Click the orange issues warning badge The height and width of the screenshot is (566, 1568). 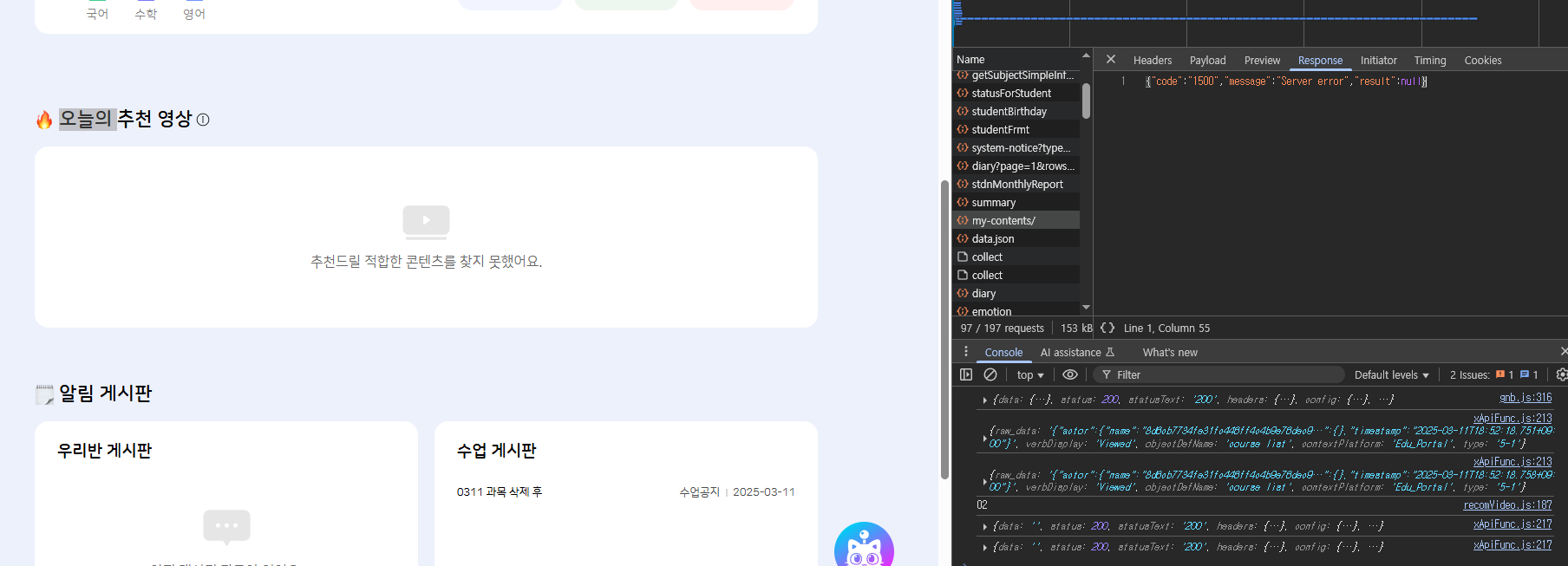click(x=1504, y=374)
